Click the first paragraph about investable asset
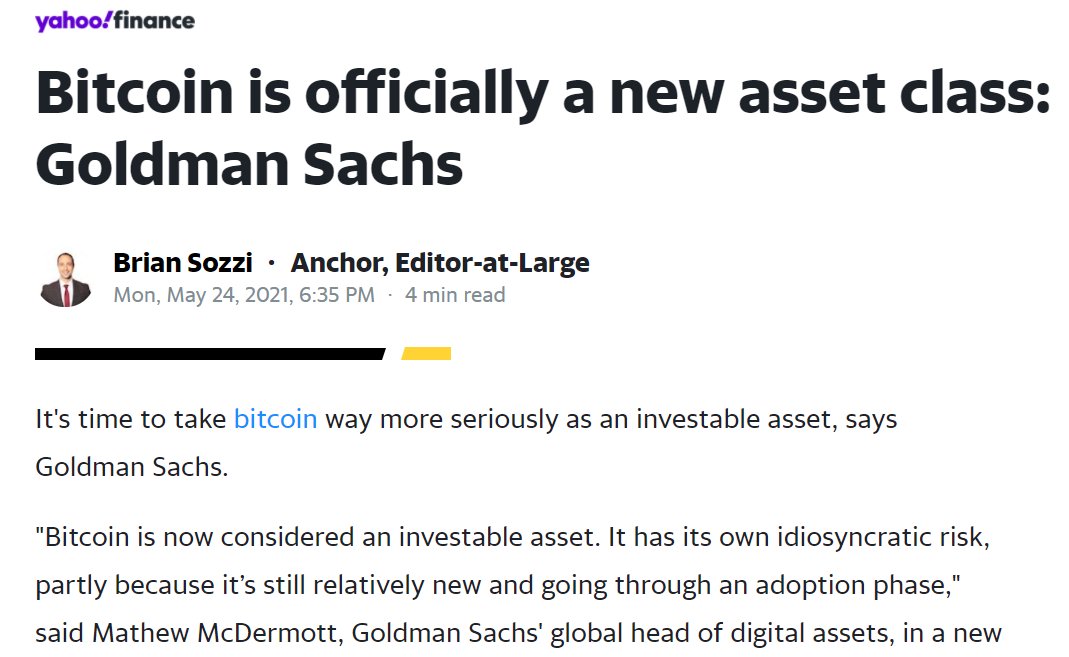 pyautogui.click(x=466, y=442)
